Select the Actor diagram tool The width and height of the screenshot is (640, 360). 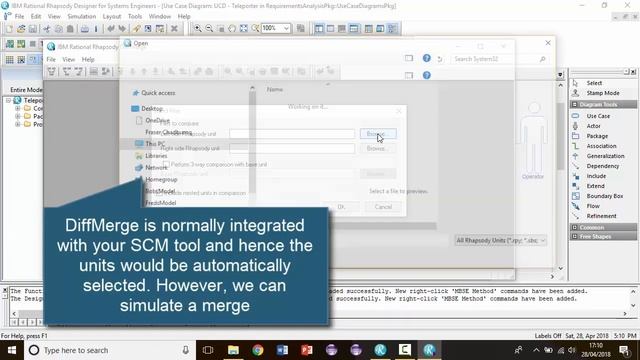click(x=593, y=126)
